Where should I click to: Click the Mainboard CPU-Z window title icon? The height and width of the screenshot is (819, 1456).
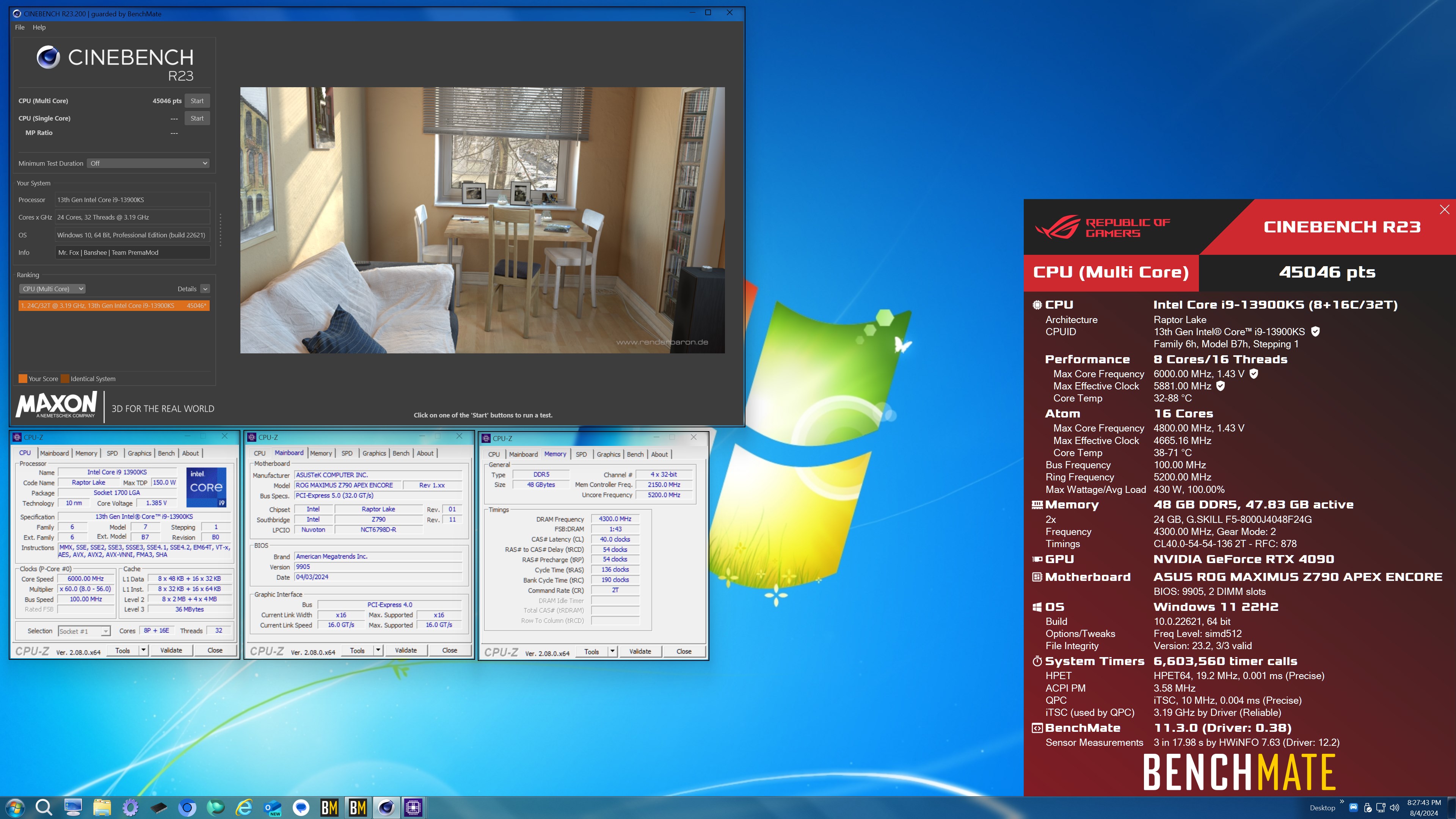pyautogui.click(x=252, y=437)
